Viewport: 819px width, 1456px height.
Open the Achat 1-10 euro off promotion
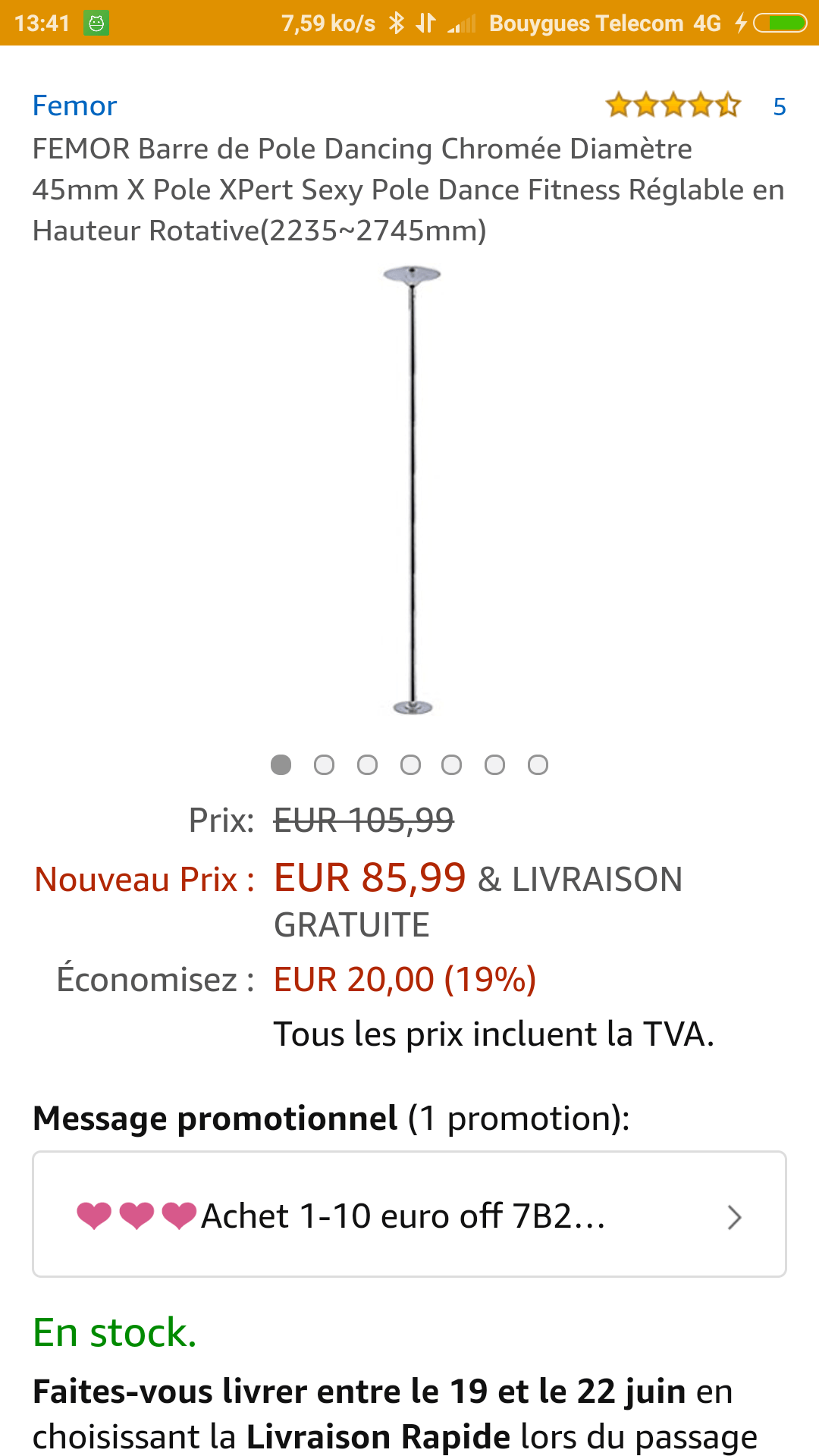[403, 1216]
